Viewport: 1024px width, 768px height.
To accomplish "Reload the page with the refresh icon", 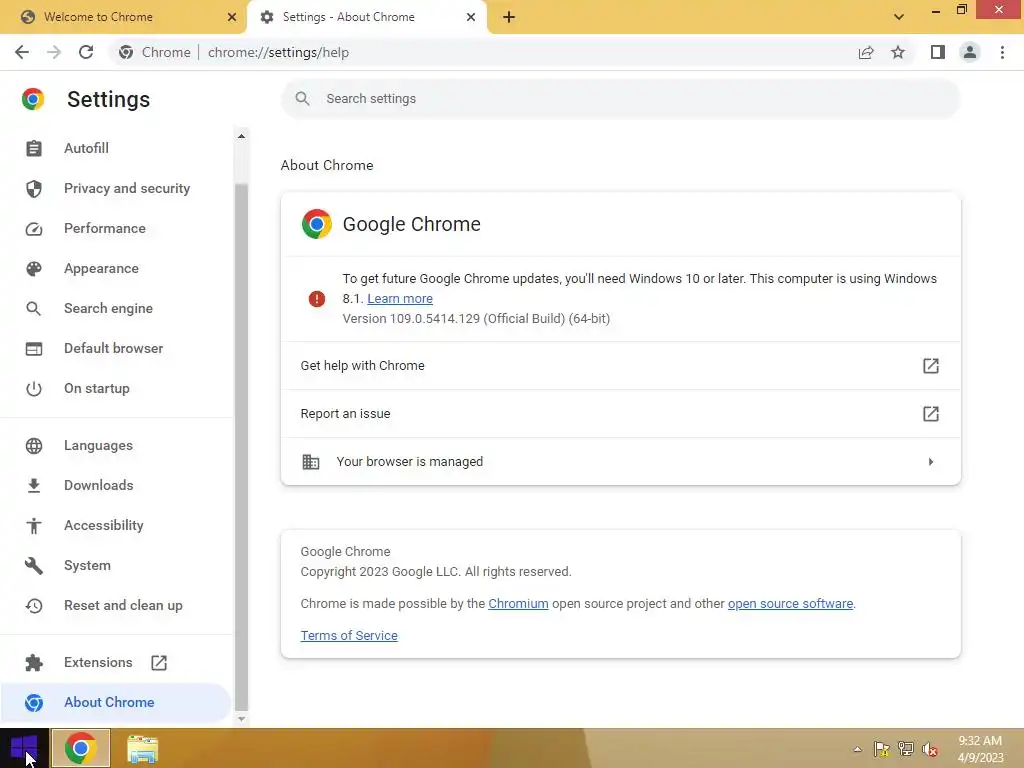I will 86,52.
